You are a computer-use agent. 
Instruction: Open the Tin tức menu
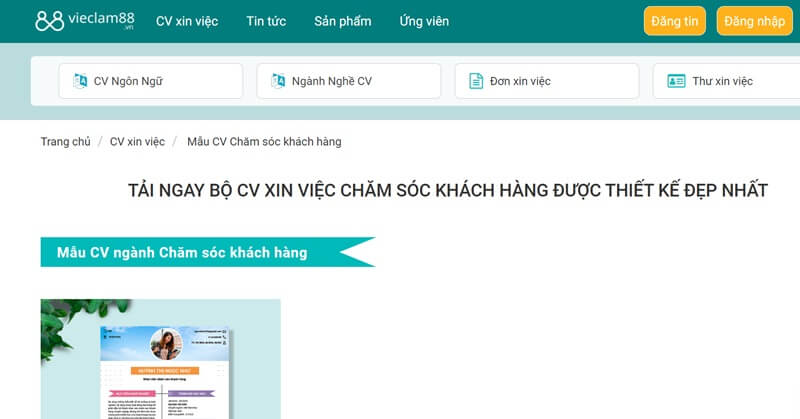point(266,21)
